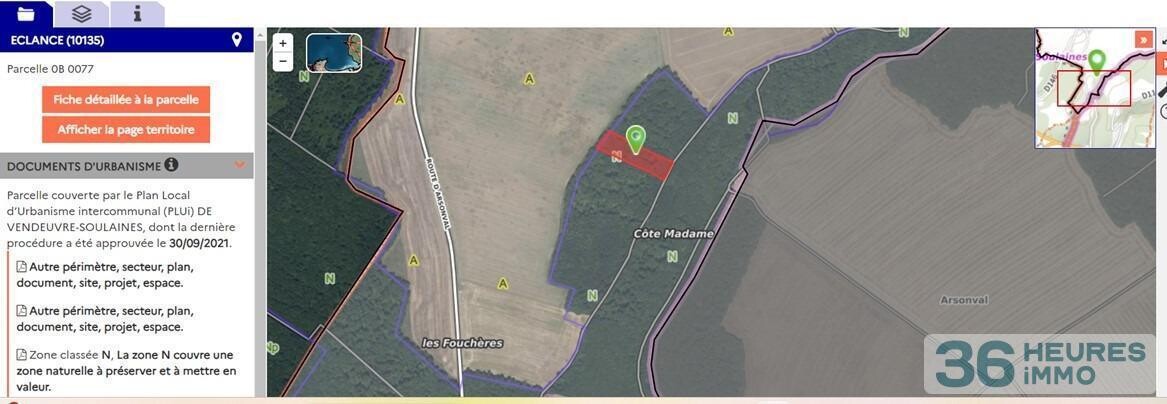
Task: Click the location pin icon beside ECLANCE (10135)
Action: coord(237,40)
